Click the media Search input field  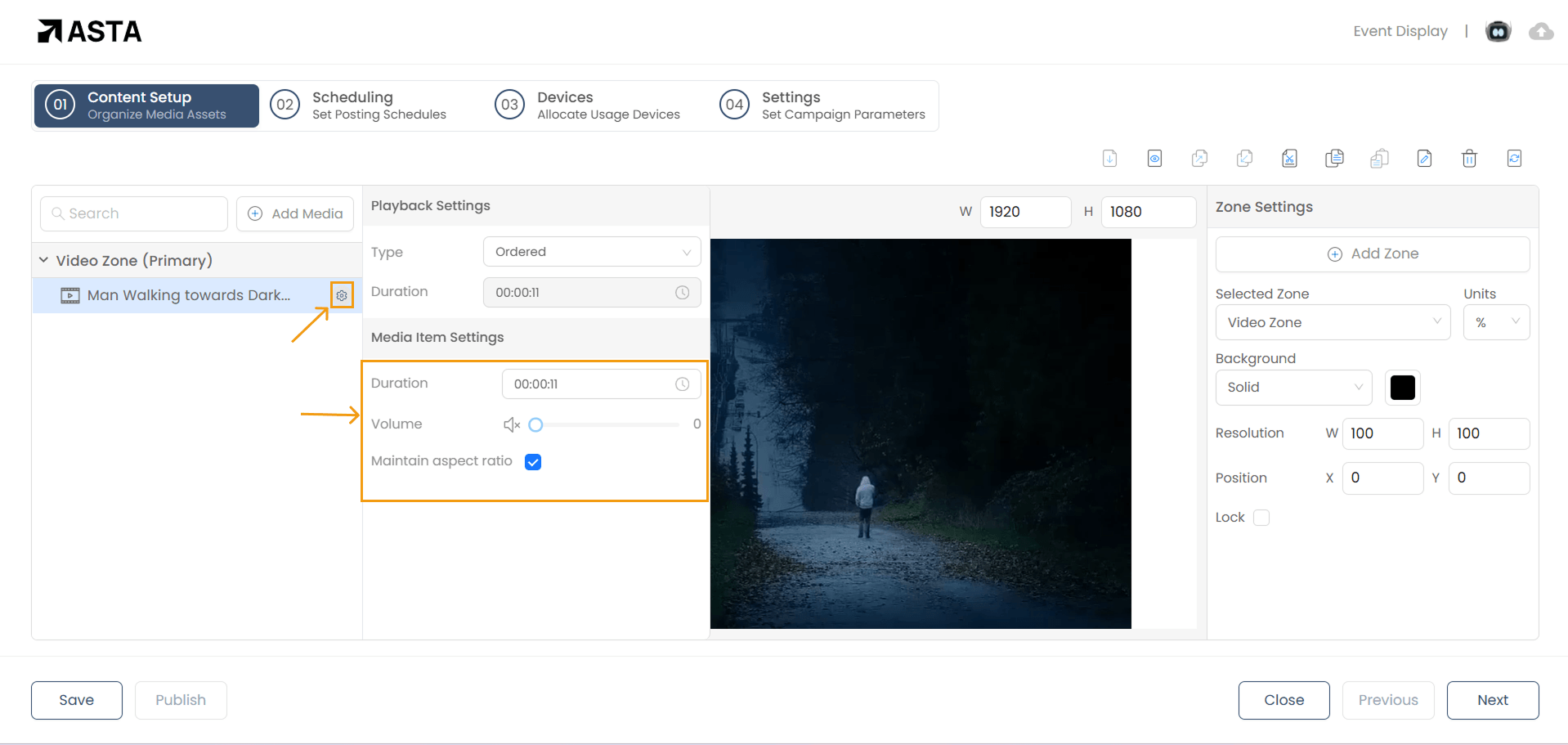click(x=135, y=213)
